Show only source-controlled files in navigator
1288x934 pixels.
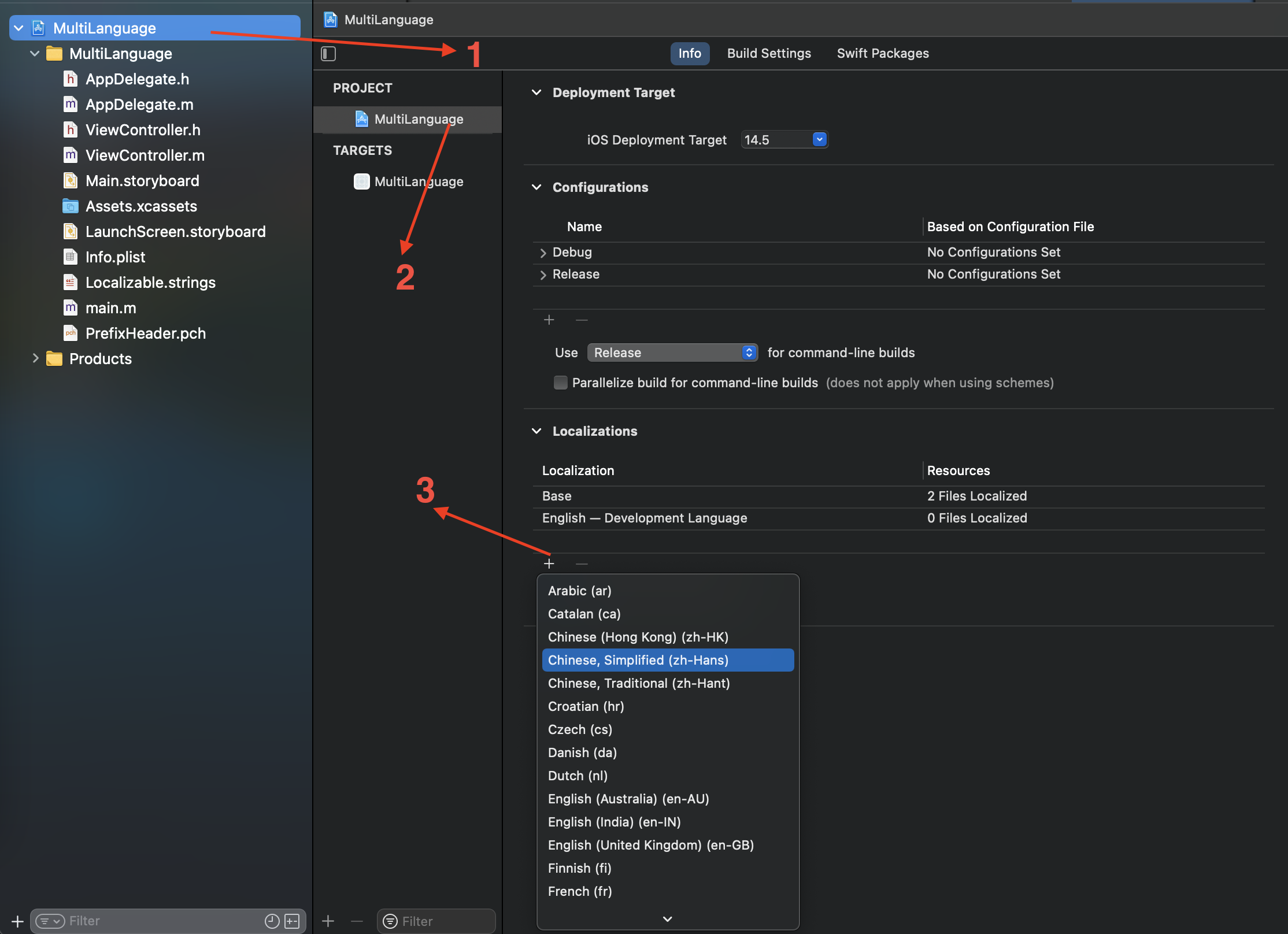pyautogui.click(x=292, y=921)
